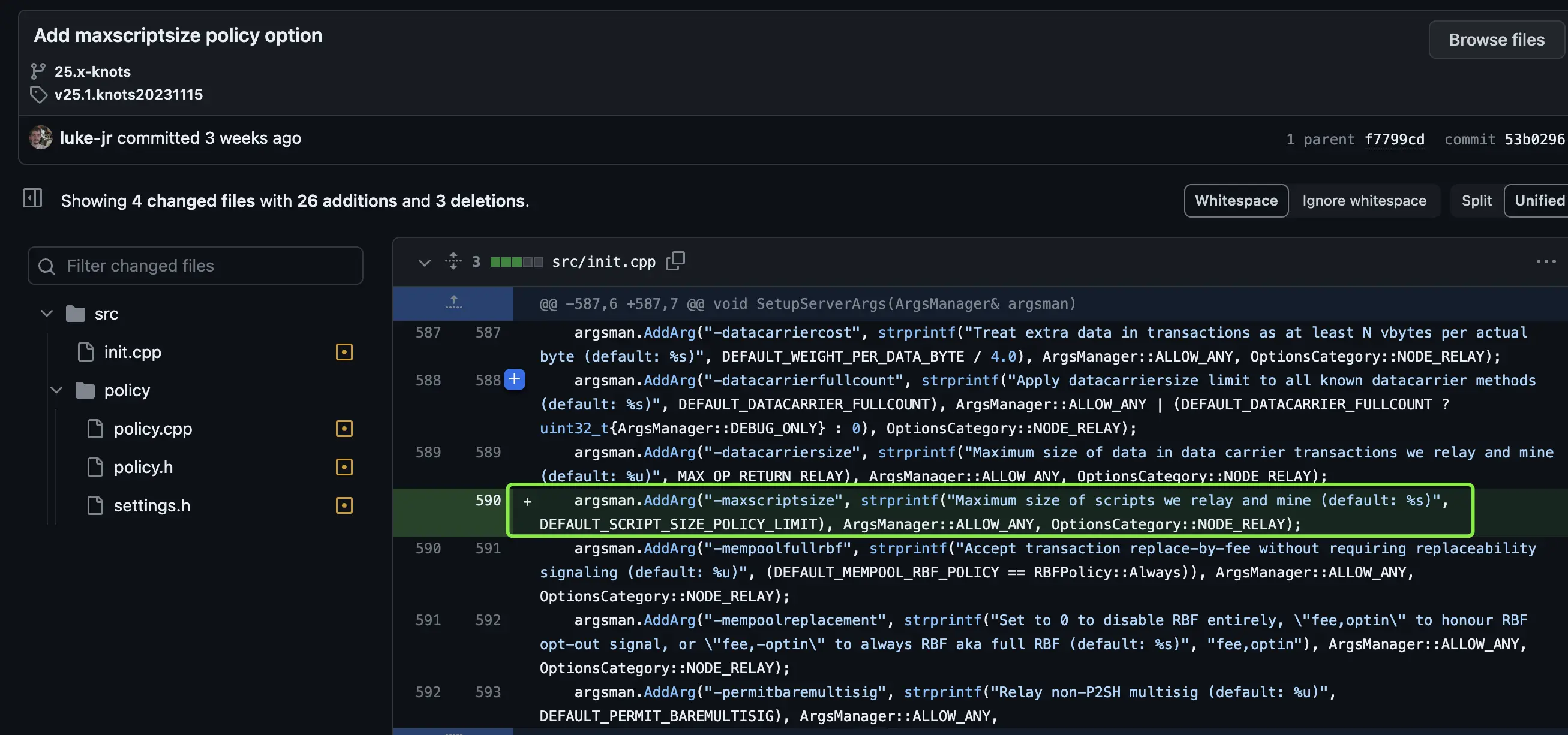1568x735 pixels.
Task: Click the file icon next to settings.h
Action: [95, 505]
